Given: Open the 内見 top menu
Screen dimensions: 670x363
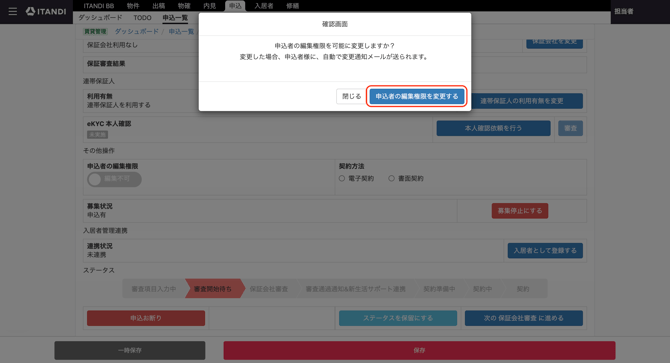Looking at the screenshot, I should (x=209, y=6).
